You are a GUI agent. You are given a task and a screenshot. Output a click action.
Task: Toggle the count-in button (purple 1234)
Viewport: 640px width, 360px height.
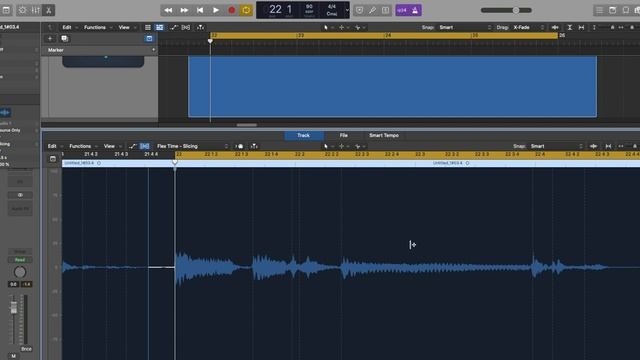click(x=402, y=10)
